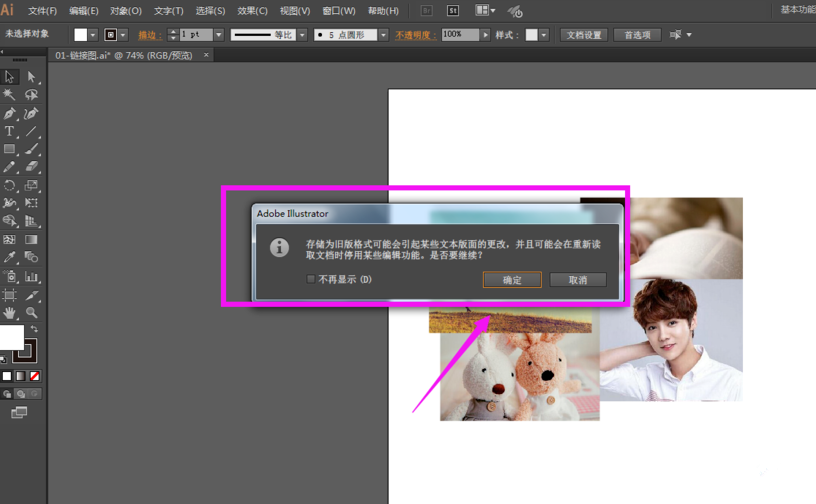
Task: Select the Selection (black arrow) tool
Action: pyautogui.click(x=10, y=77)
